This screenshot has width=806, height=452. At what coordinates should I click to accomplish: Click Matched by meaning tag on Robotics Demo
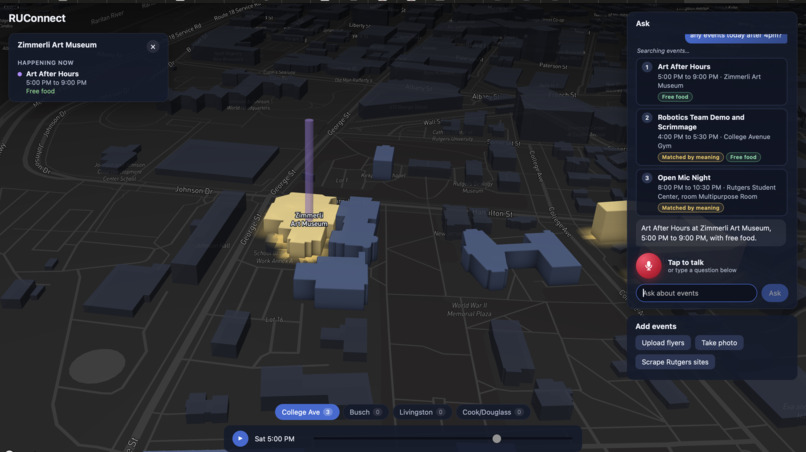tap(690, 157)
